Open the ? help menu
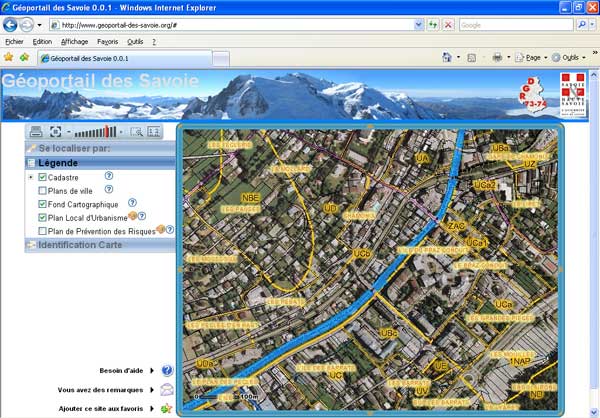Viewport: 600px width, 418px height. point(154,42)
